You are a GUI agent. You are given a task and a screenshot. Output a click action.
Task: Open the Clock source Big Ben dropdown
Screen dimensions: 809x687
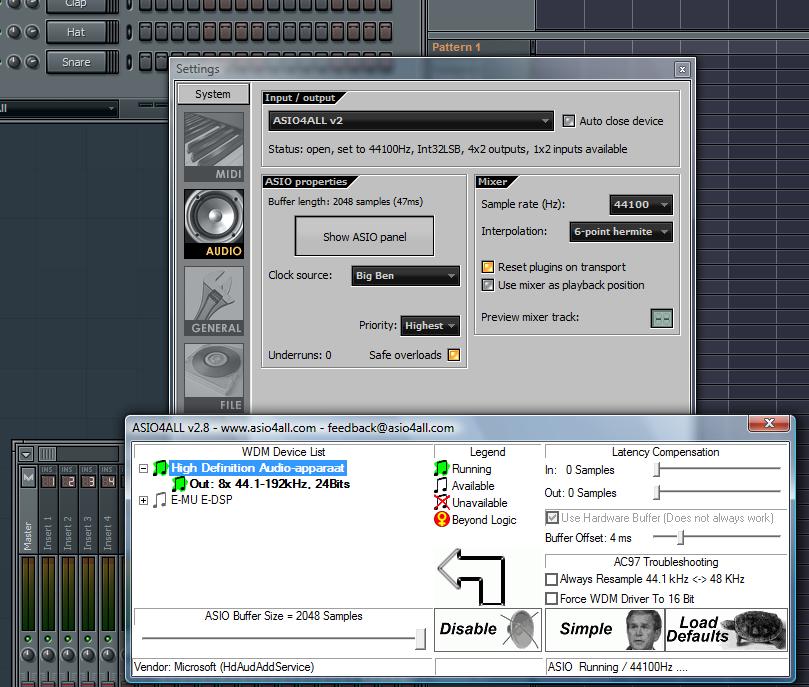(406, 275)
